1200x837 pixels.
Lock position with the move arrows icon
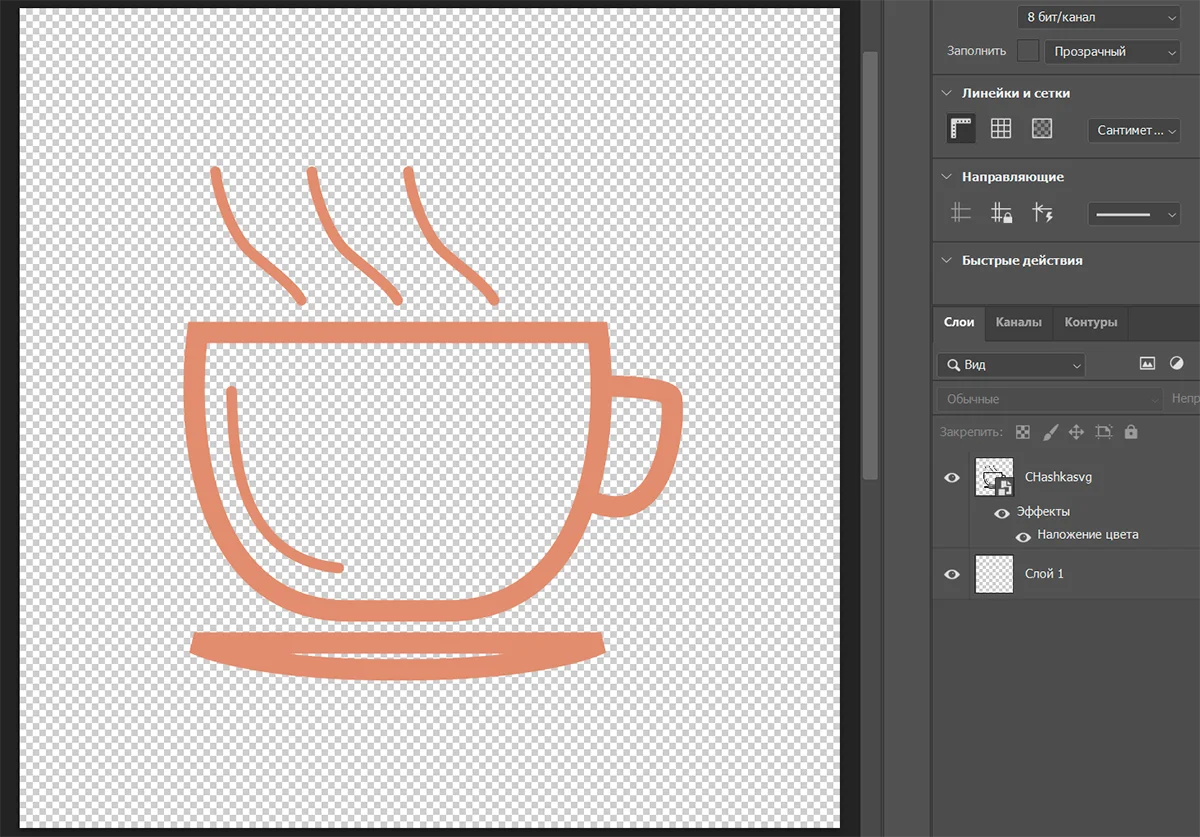(1077, 432)
